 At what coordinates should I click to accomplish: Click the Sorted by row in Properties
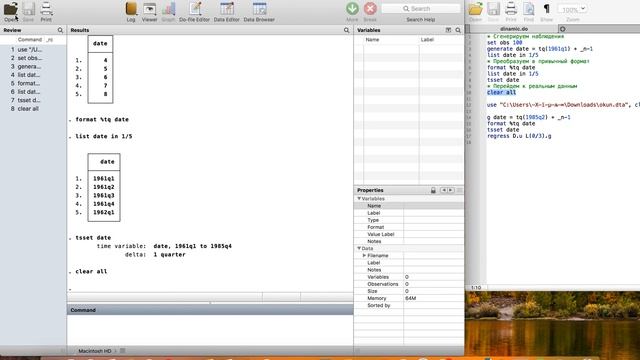pos(409,305)
